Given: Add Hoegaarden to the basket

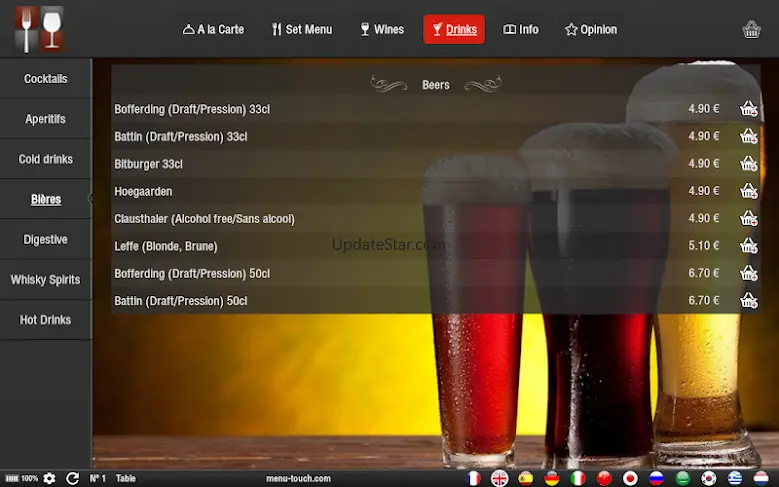Looking at the screenshot, I should [x=749, y=191].
